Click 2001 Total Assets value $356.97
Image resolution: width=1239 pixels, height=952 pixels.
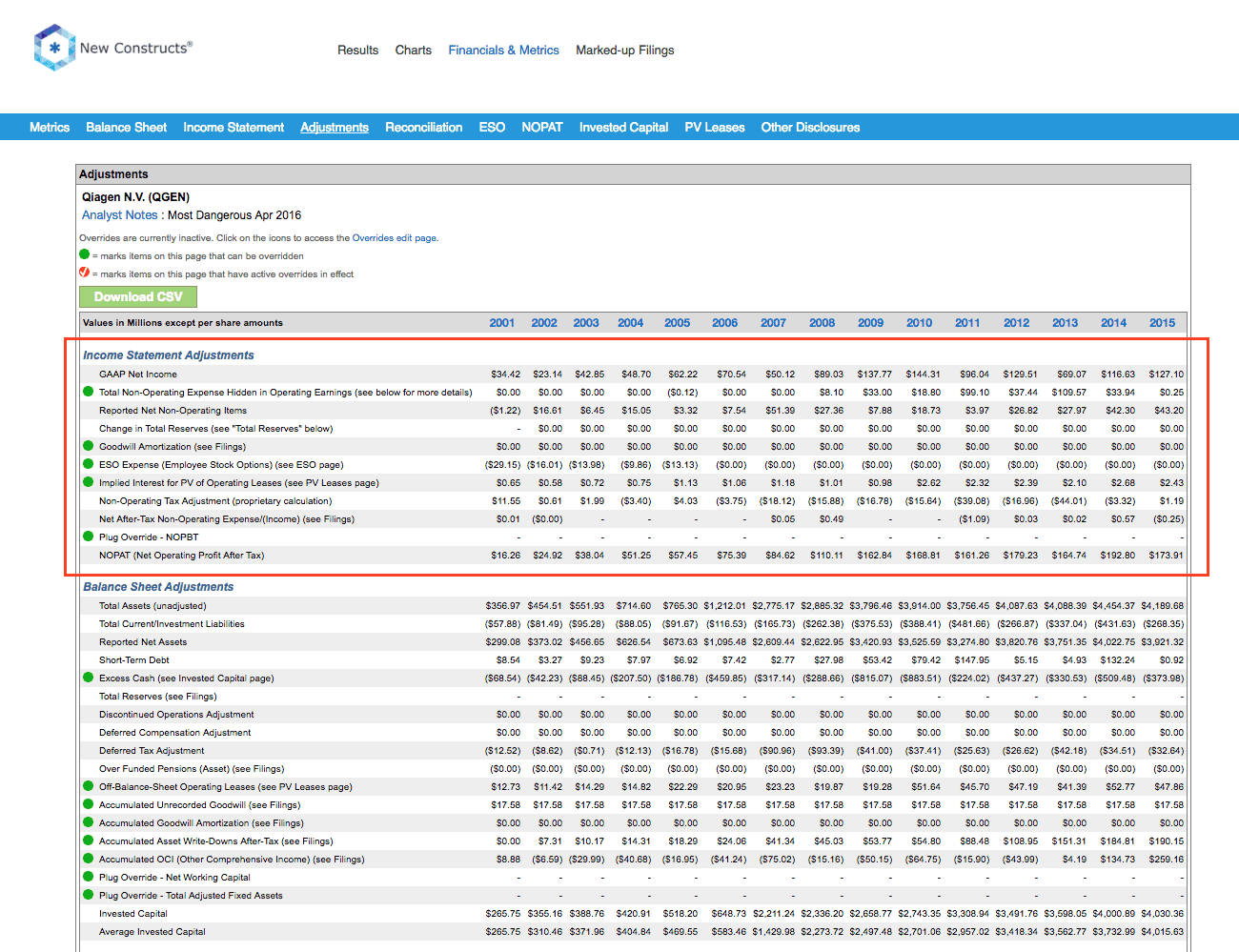click(503, 606)
